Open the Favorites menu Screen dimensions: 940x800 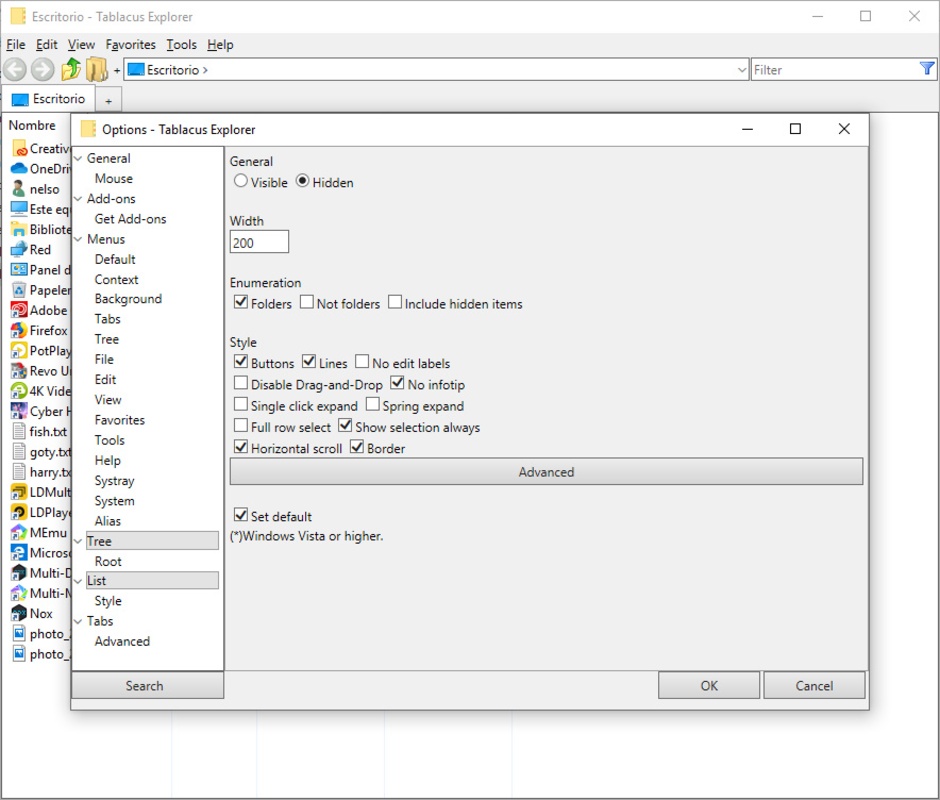[x=131, y=45]
